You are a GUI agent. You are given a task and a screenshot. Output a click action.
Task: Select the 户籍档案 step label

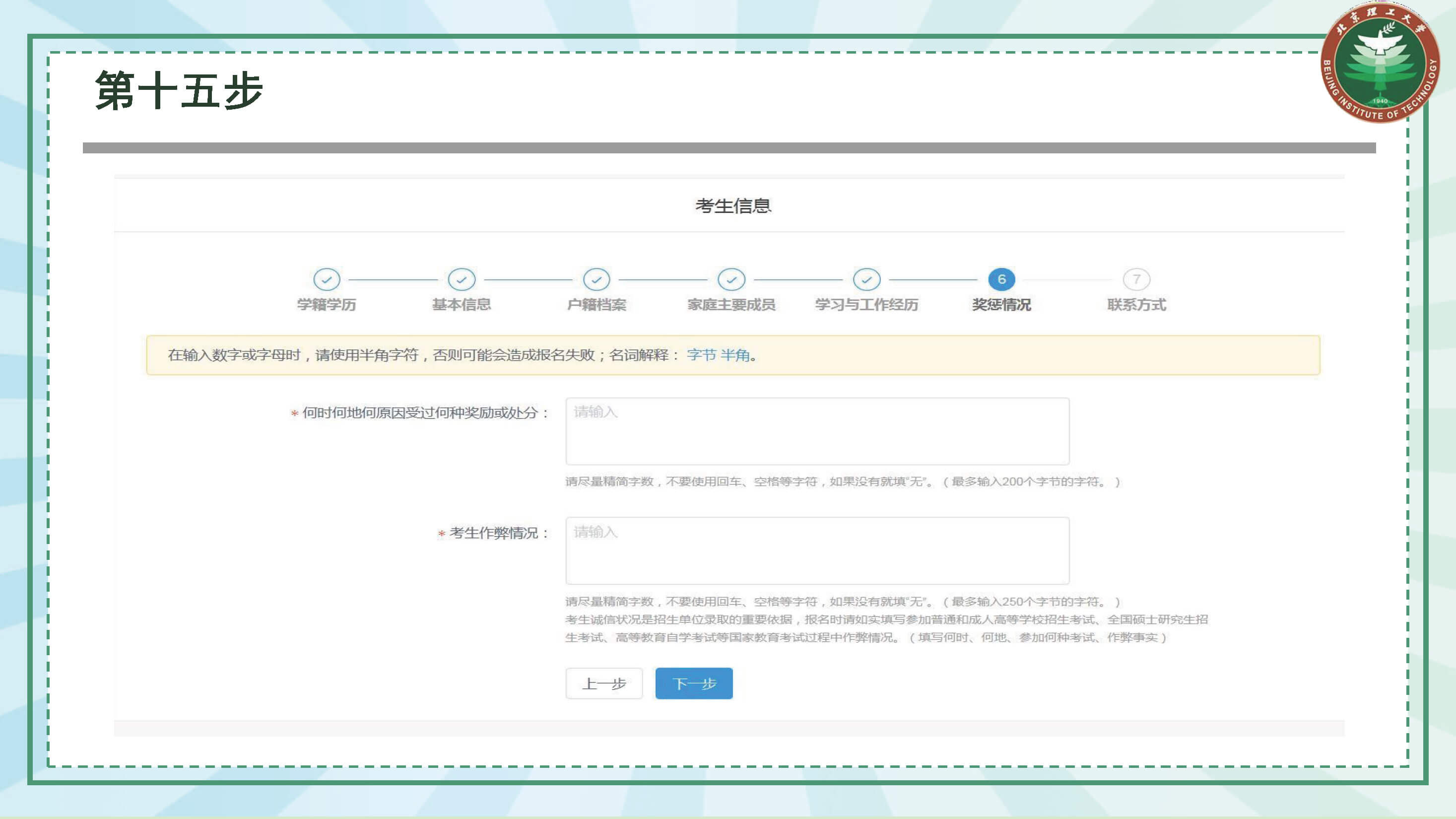coord(596,305)
